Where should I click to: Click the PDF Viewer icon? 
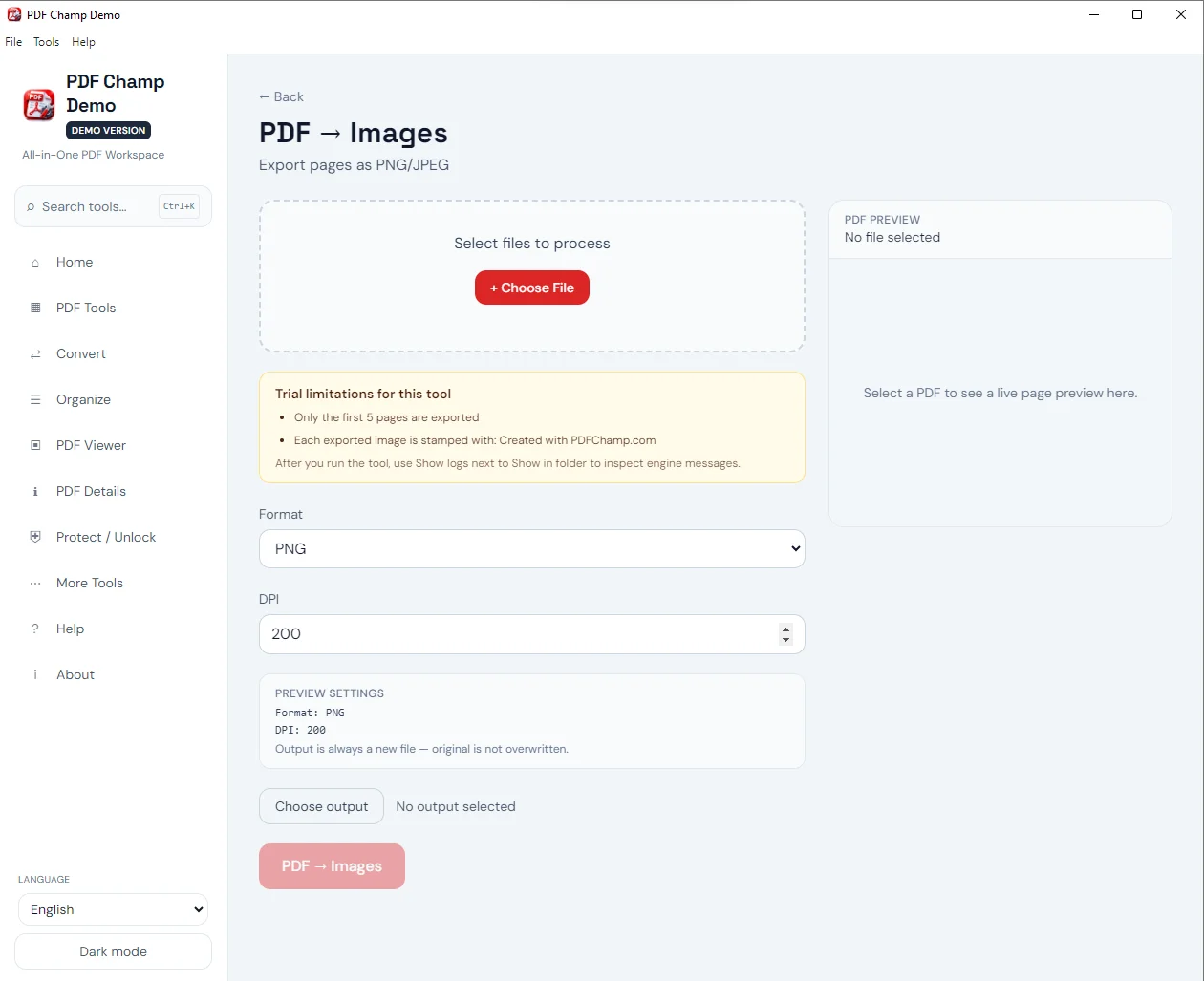pyautogui.click(x=35, y=445)
